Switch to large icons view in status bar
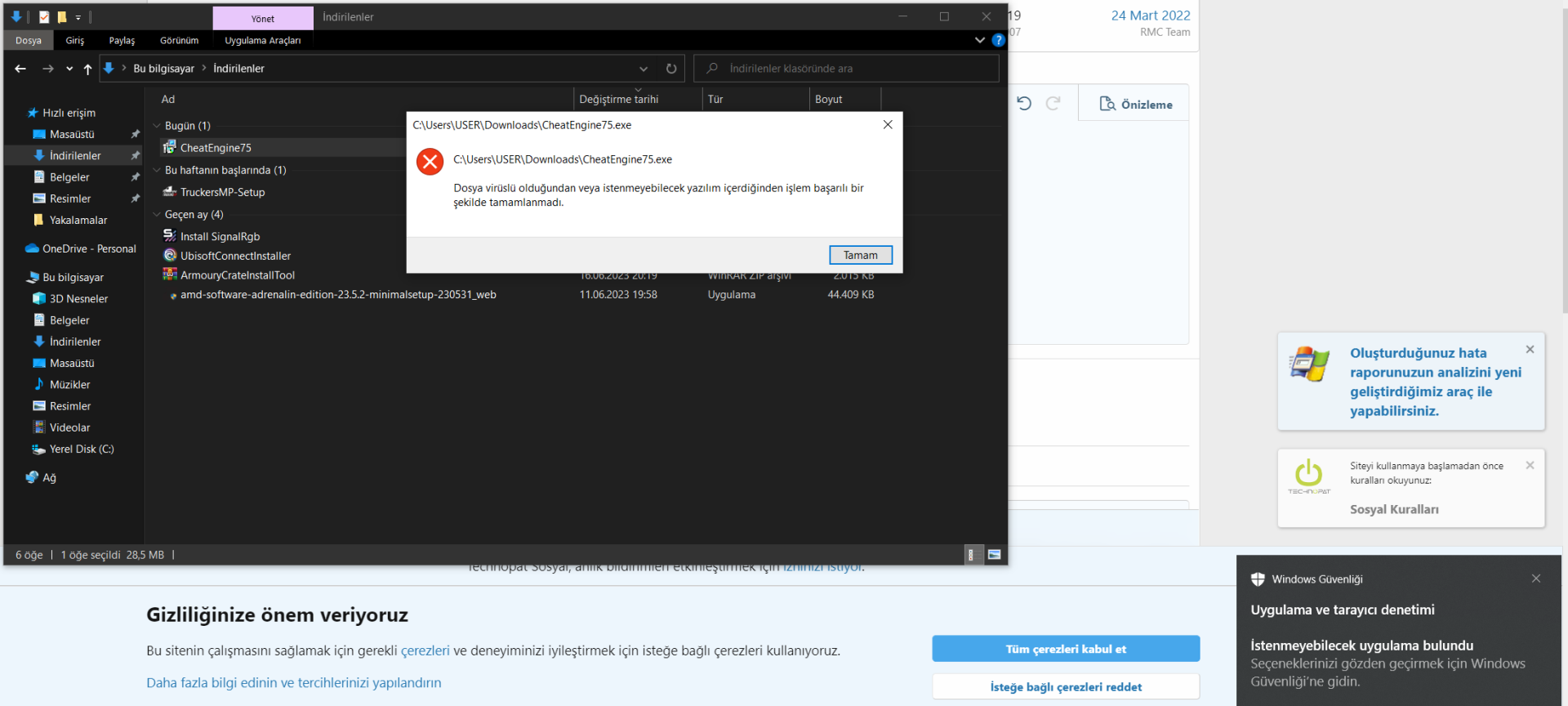 point(994,555)
